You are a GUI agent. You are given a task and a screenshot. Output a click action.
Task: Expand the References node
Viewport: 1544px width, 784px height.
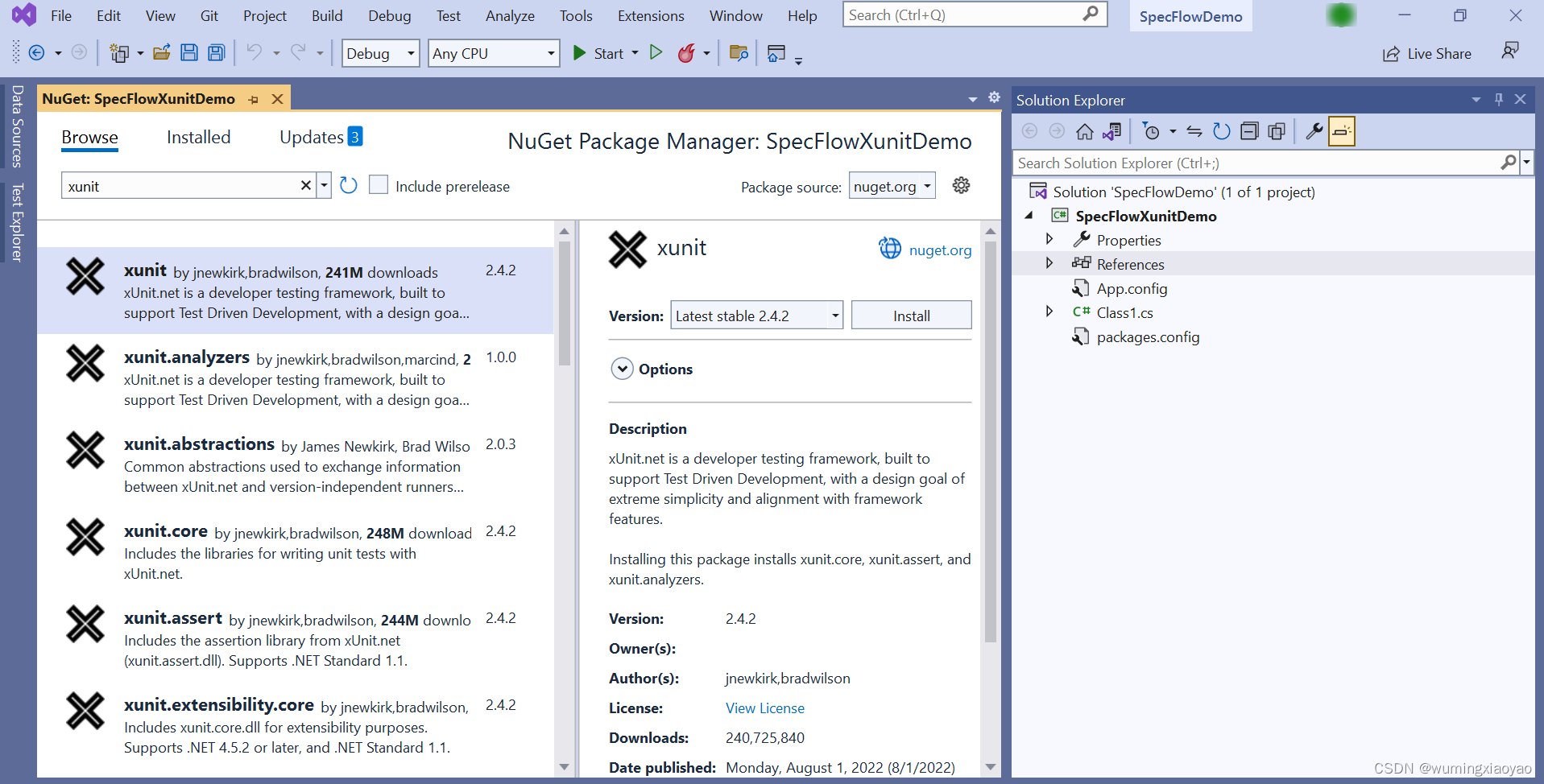tap(1049, 263)
